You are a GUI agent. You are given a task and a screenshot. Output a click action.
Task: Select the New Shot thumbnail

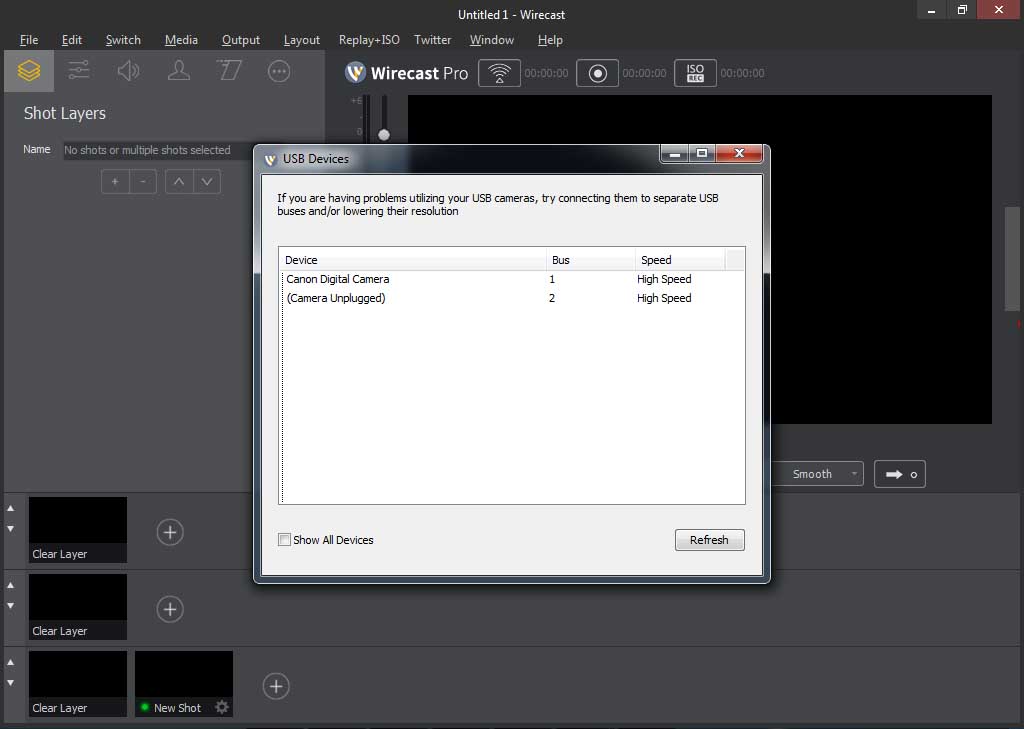tap(184, 683)
